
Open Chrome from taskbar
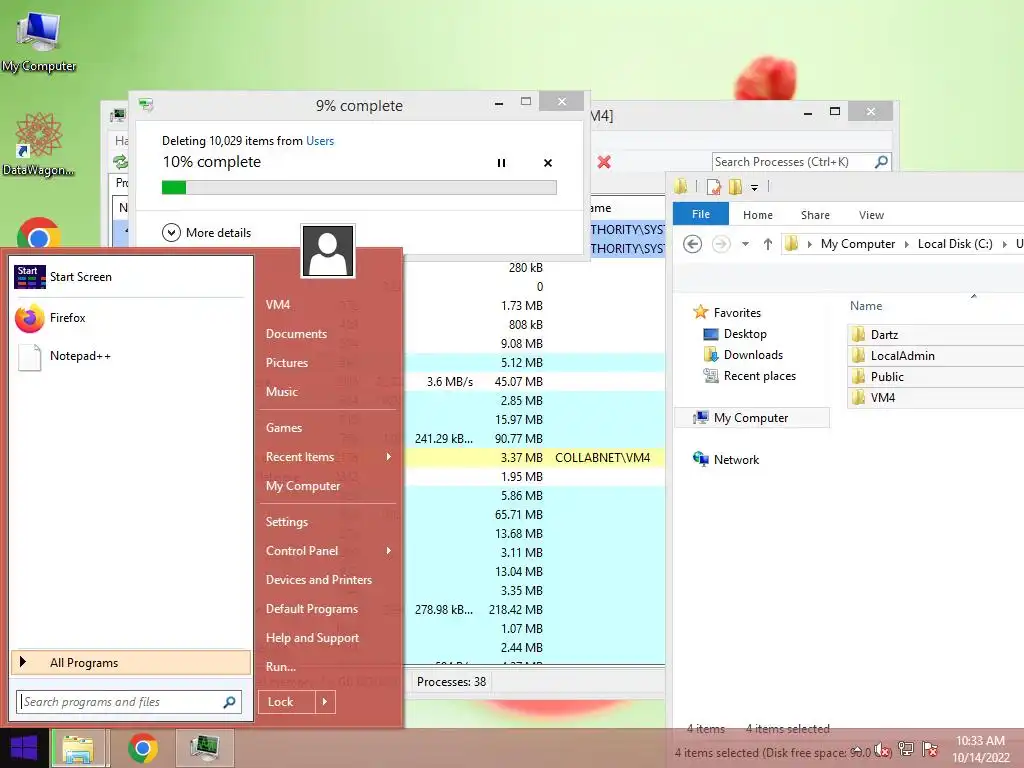pyautogui.click(x=143, y=748)
